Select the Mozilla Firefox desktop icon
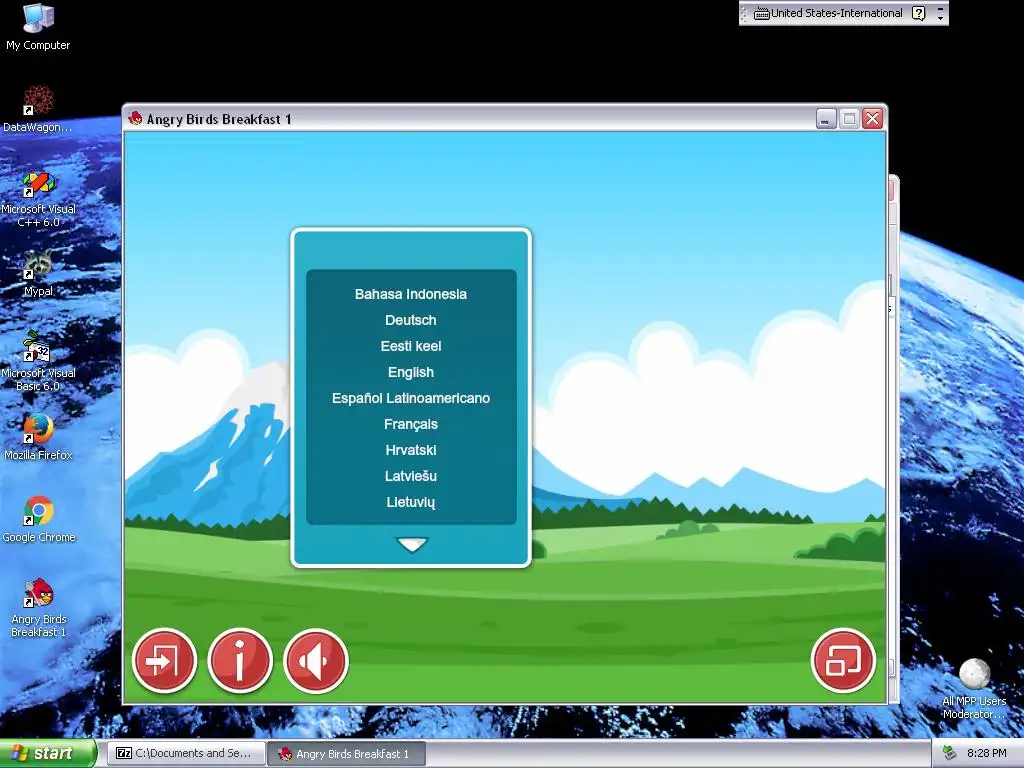This screenshot has width=1024, height=768. tap(38, 437)
